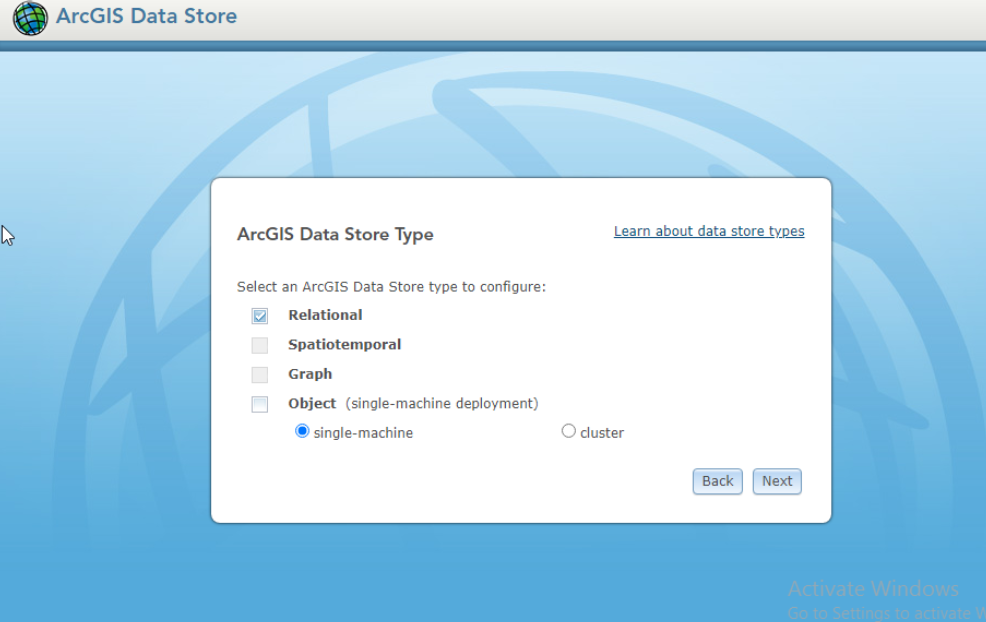Click the '(single-machine deployment)' note text
The height and width of the screenshot is (622, 986).
[x=442, y=404]
